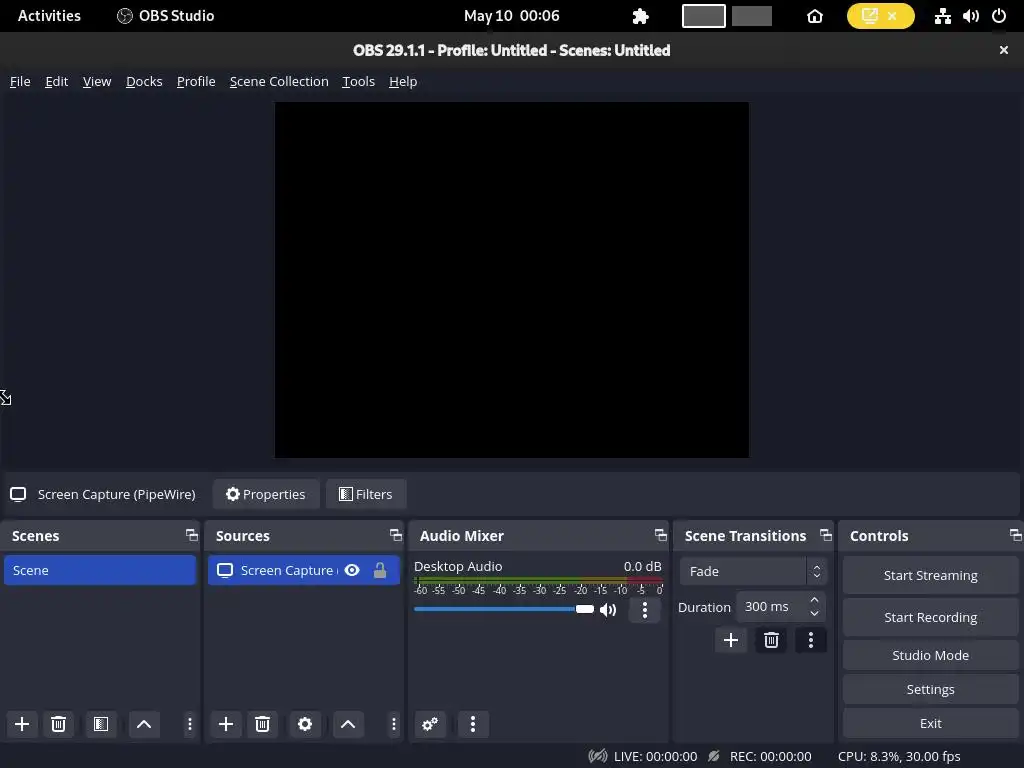Open the power menu icon
Screen dimensions: 1024x768
(999, 16)
